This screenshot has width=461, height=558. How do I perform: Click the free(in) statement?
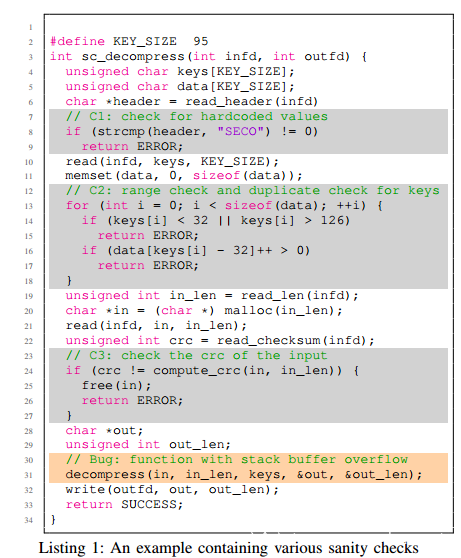coord(116,385)
